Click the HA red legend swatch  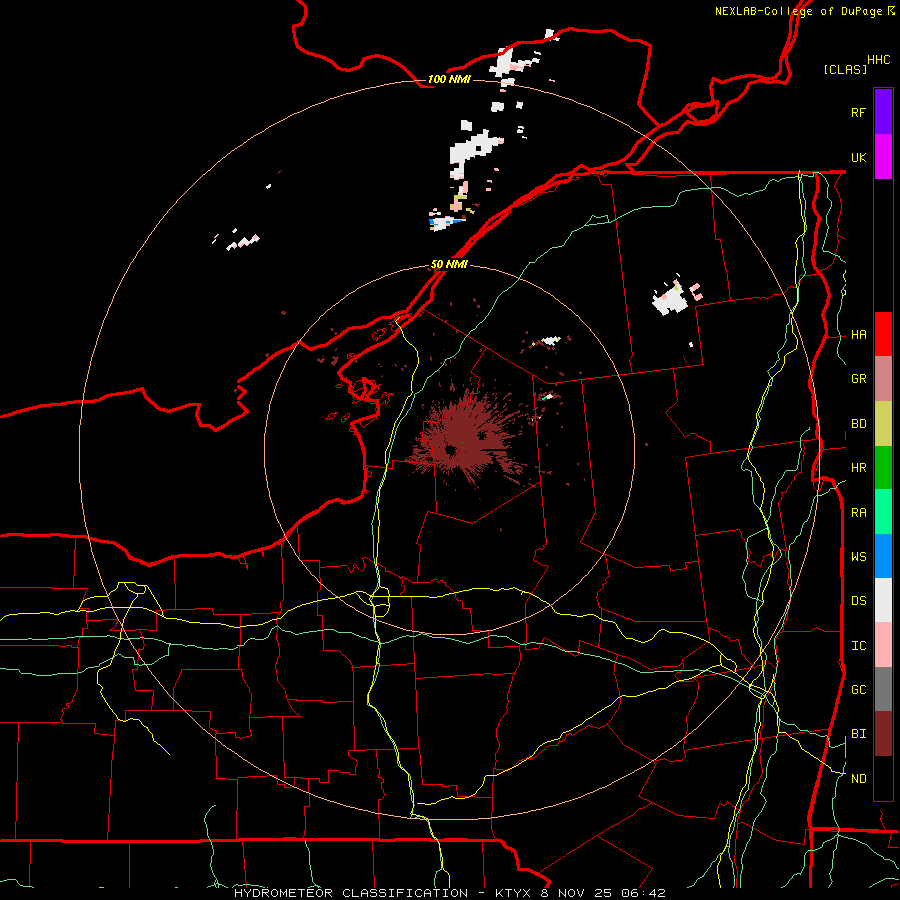[883, 334]
